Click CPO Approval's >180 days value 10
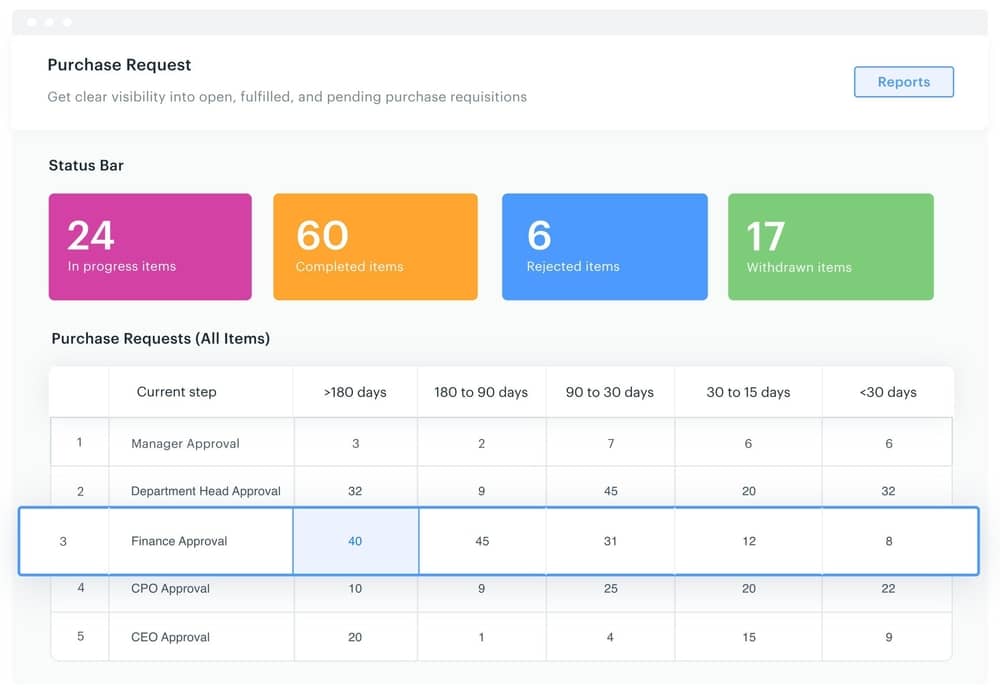Image resolution: width=1000 pixels, height=694 pixels. click(x=355, y=589)
